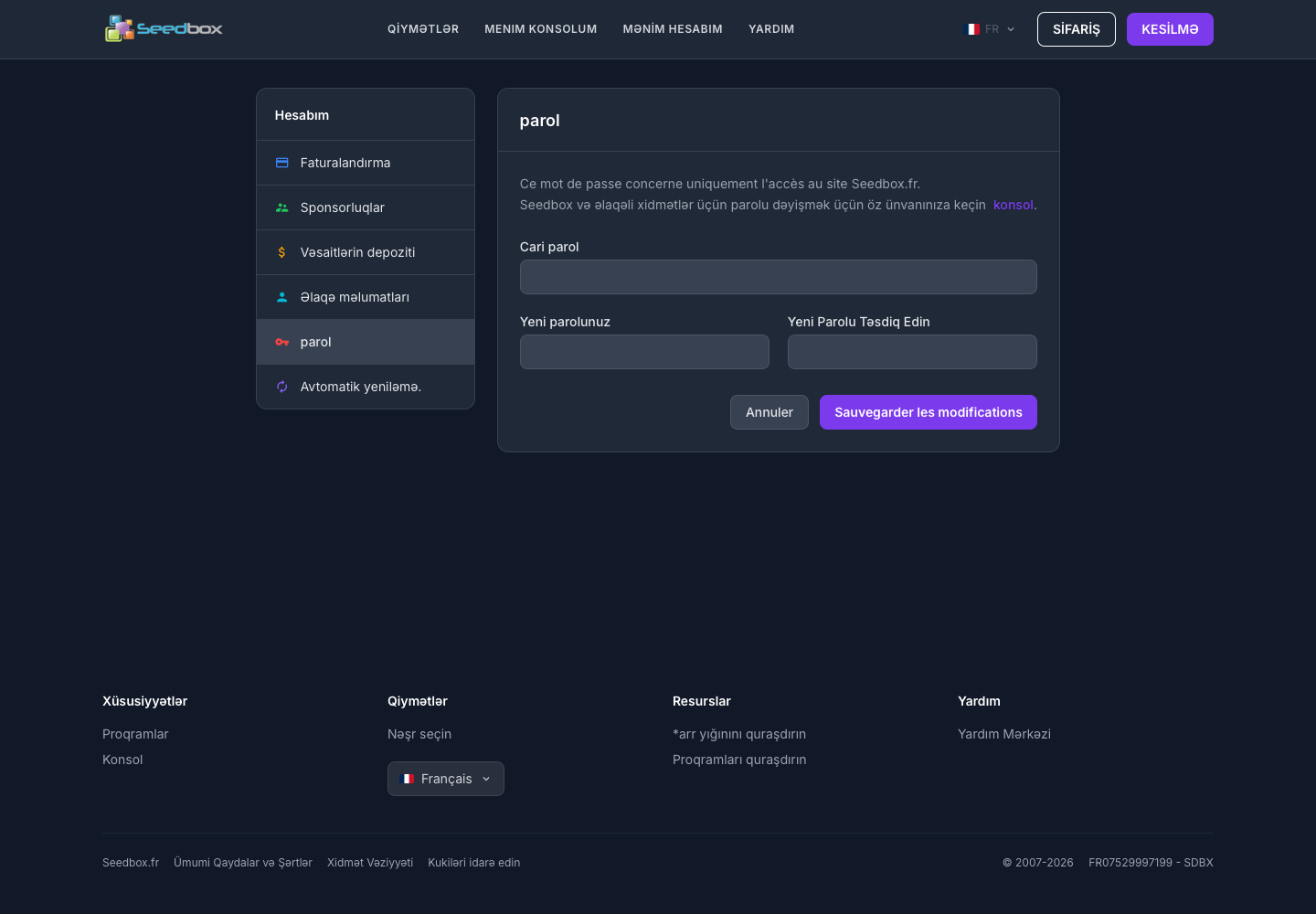Expand the Français language selector in footer
The image size is (1316, 914).
(x=446, y=779)
